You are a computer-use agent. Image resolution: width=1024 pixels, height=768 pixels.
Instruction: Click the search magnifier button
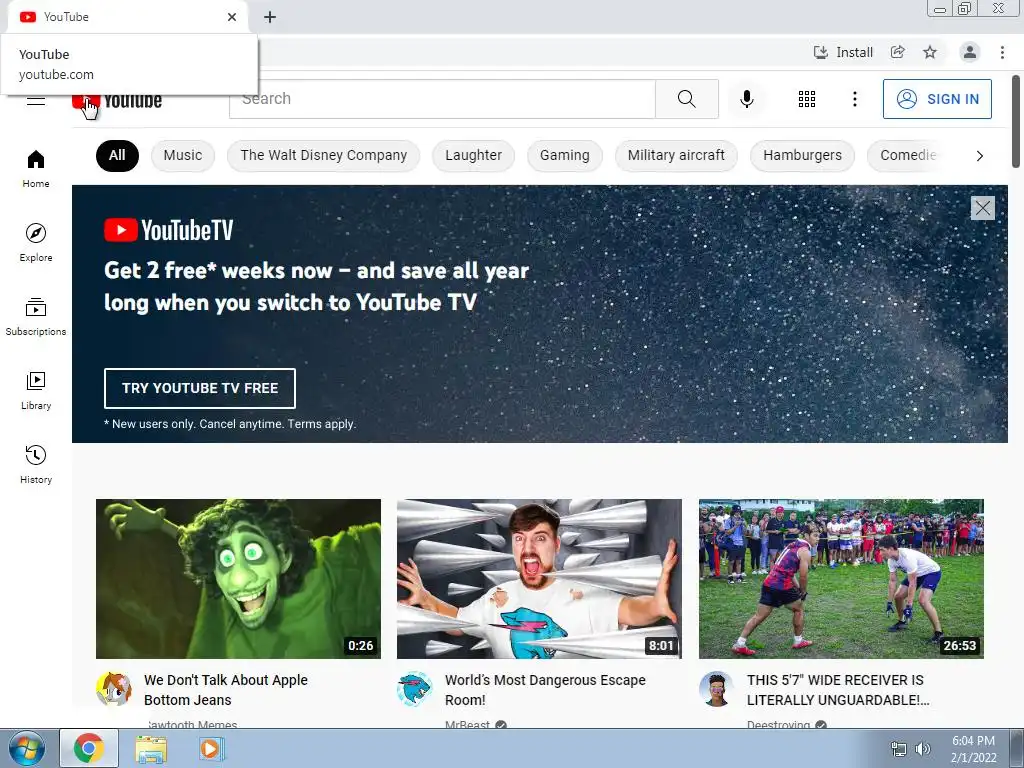tap(686, 99)
